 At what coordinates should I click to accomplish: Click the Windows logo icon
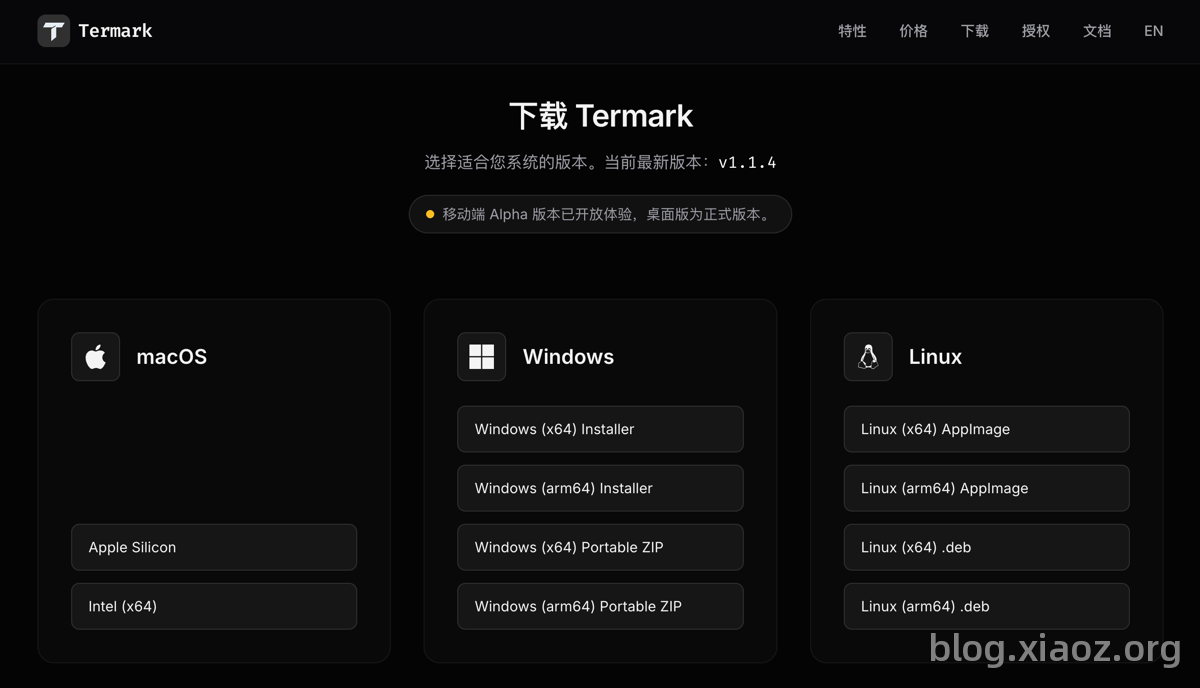coord(482,357)
